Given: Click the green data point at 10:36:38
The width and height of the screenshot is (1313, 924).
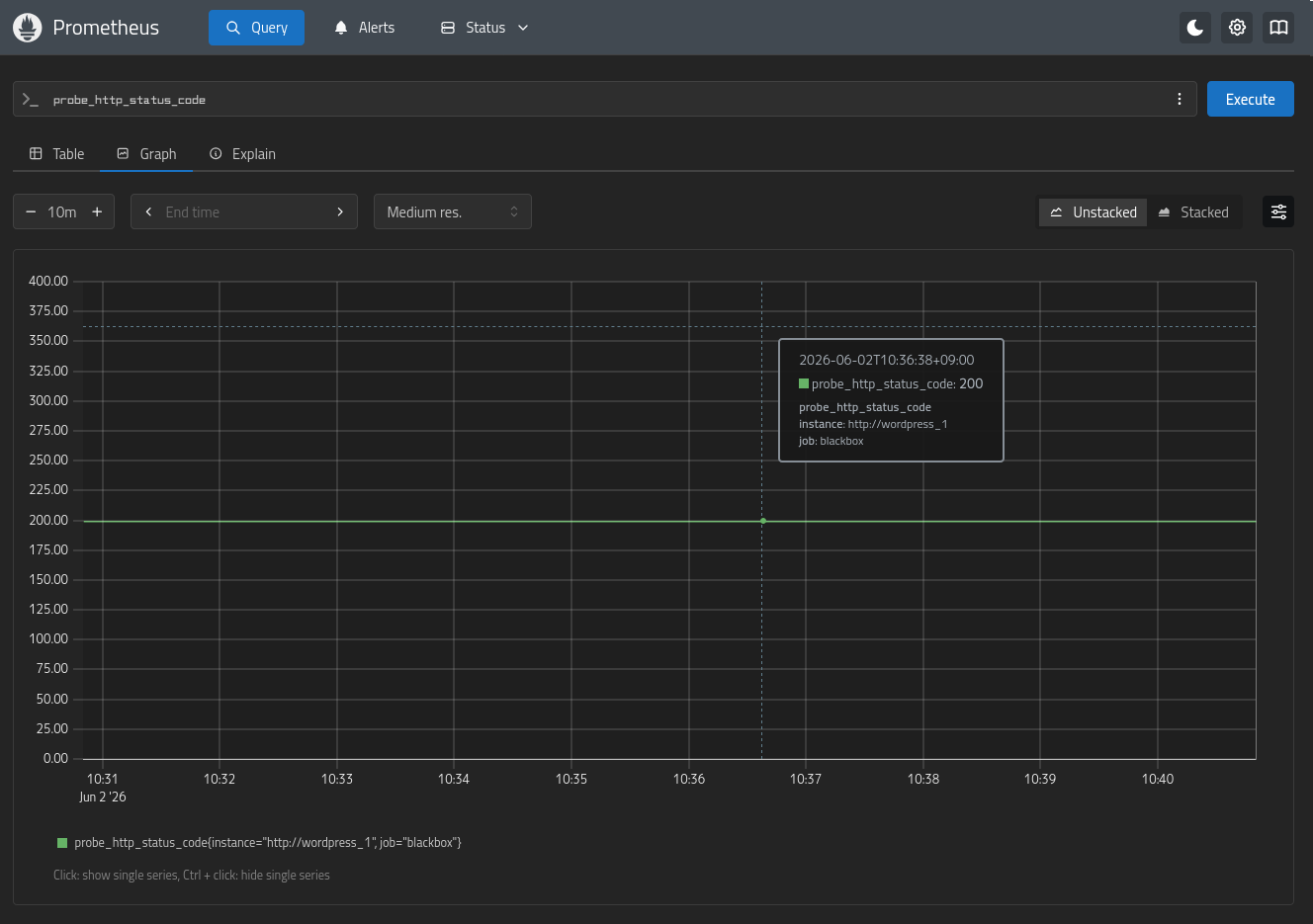Looking at the screenshot, I should click(x=763, y=521).
